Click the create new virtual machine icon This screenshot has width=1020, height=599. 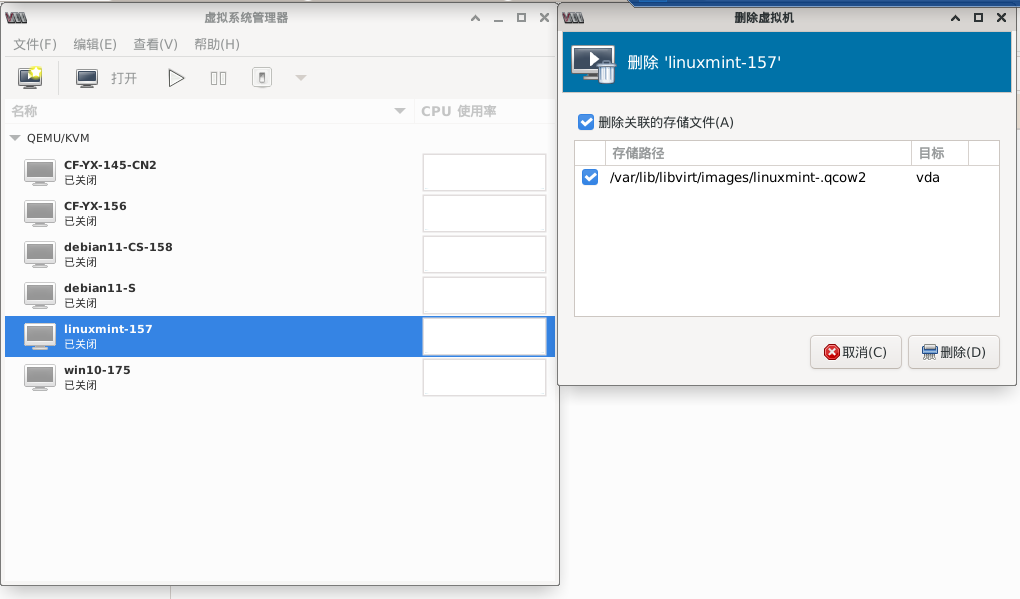[30, 78]
